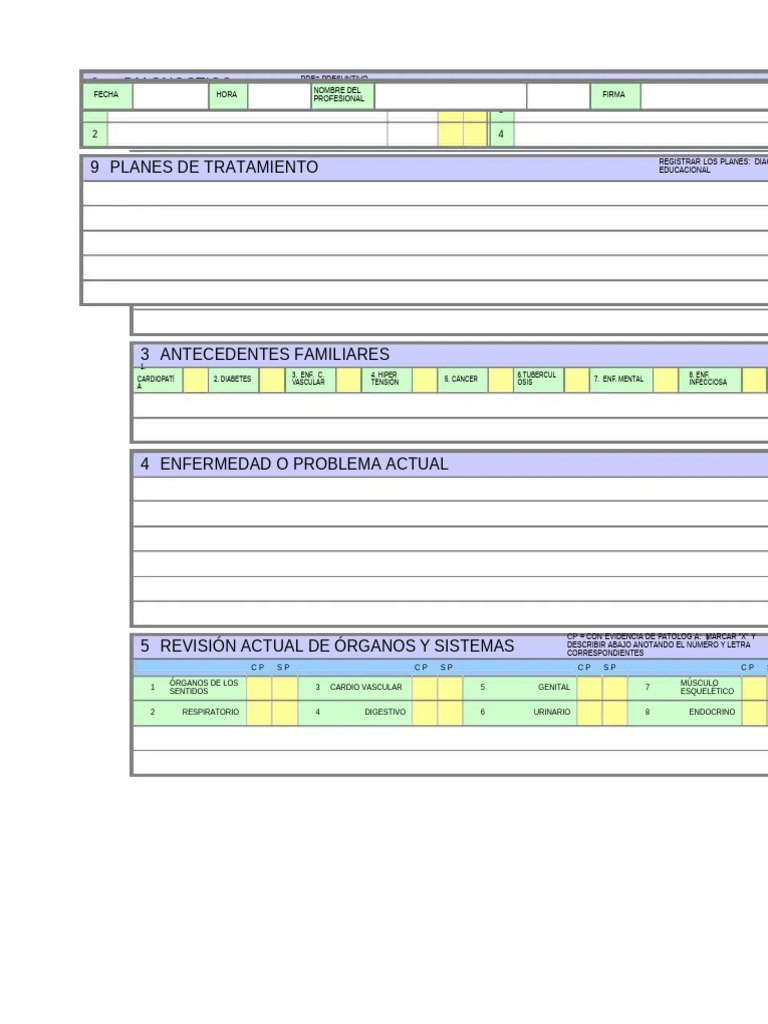Screen dimensions: 768x1024
Task: Select the 3. Enf. C. Vascular label
Action: (308, 379)
